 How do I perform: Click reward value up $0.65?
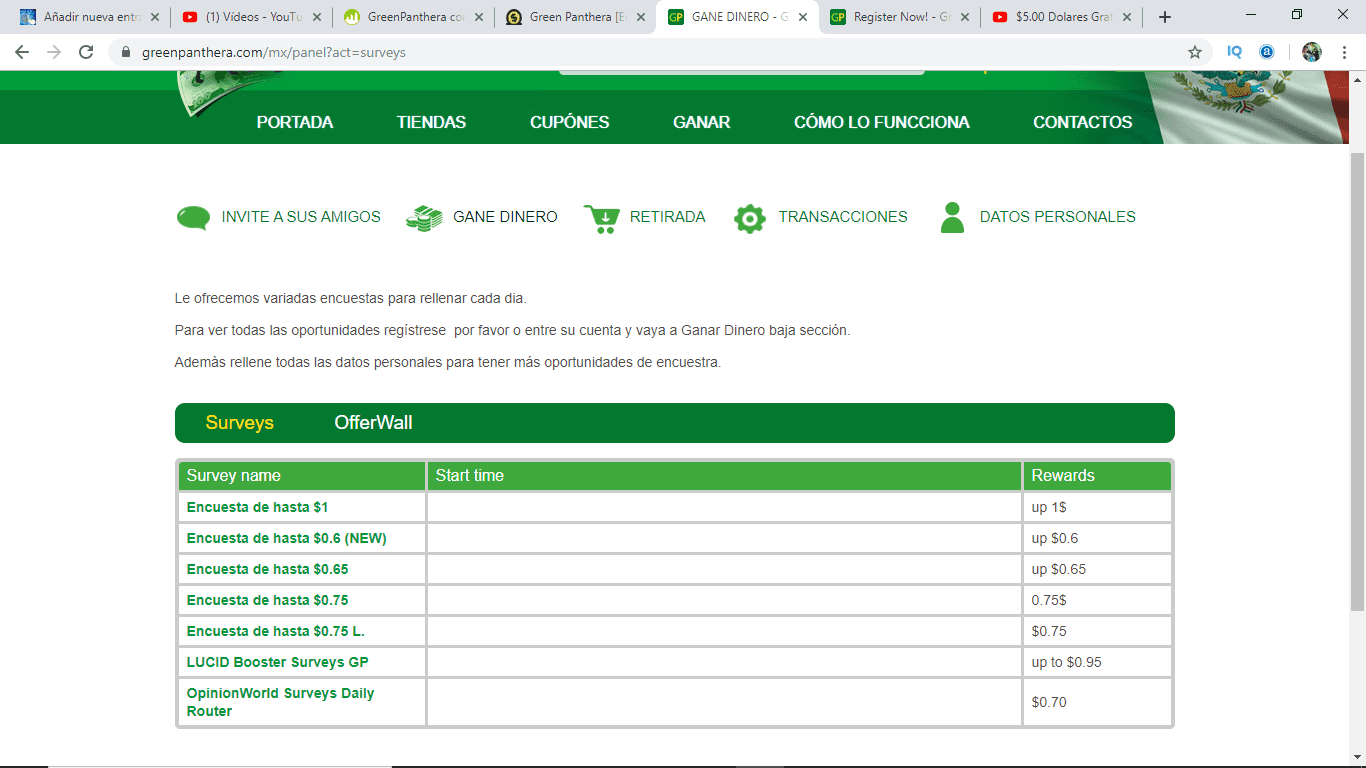(1059, 569)
